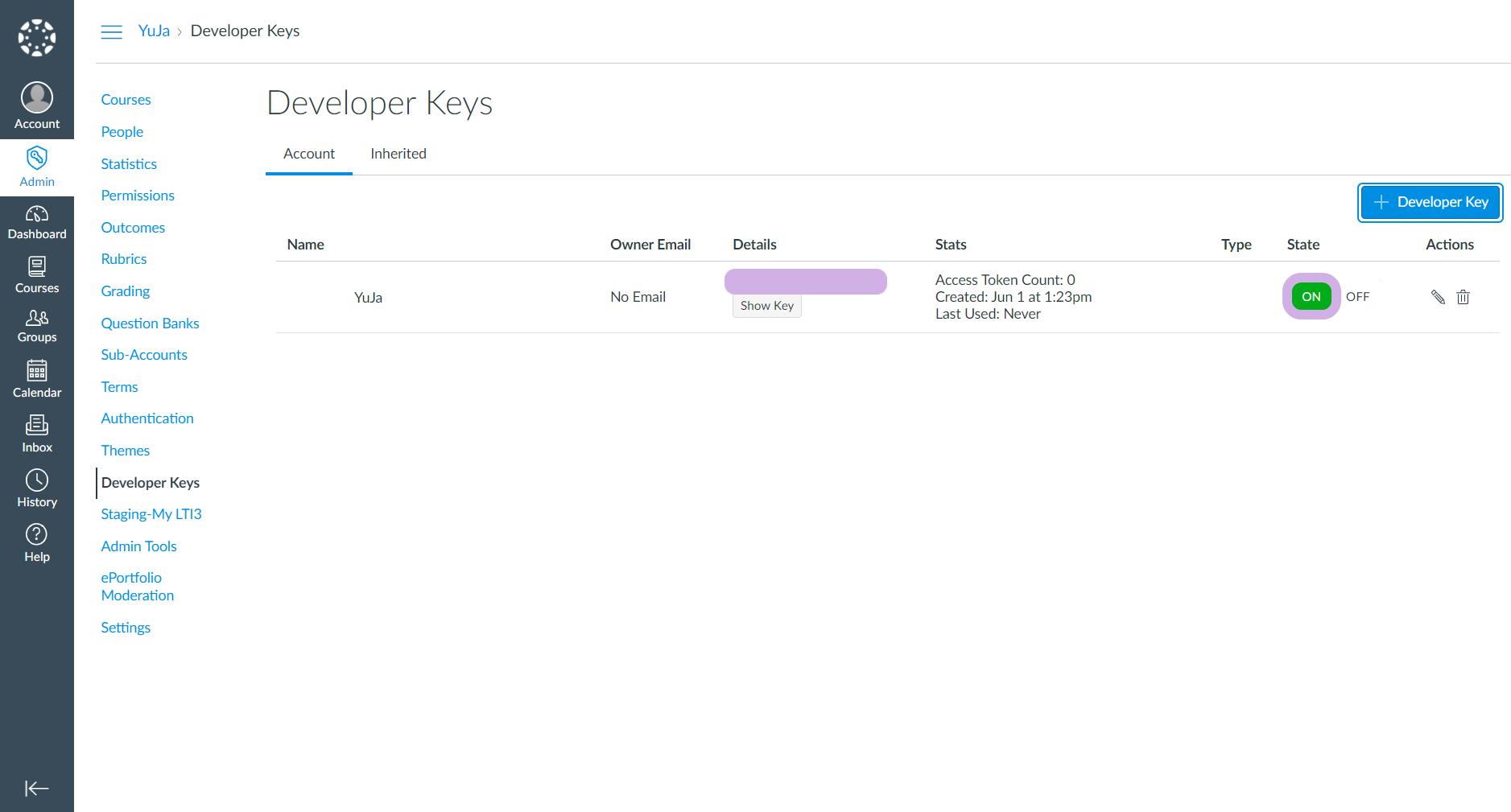Toggle the hamburger course navigation menu
Screen dimensions: 1511x812
tap(111, 31)
